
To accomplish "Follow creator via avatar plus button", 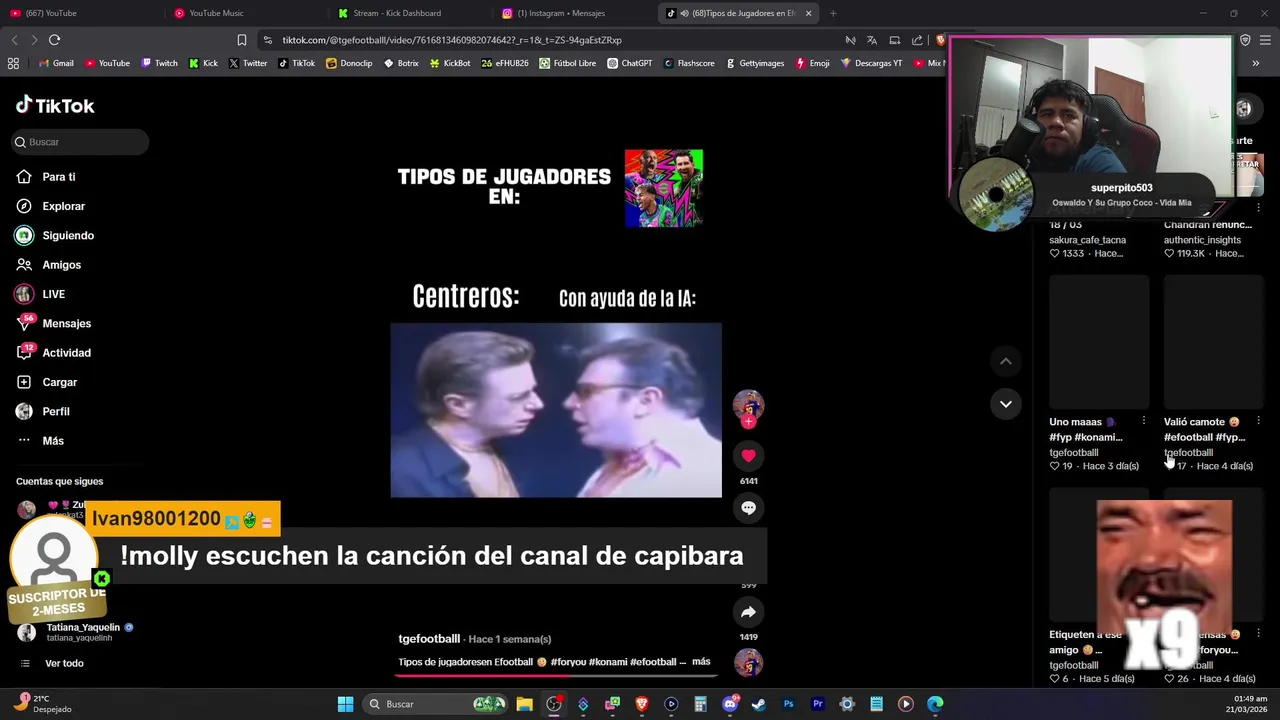I will [x=748, y=422].
